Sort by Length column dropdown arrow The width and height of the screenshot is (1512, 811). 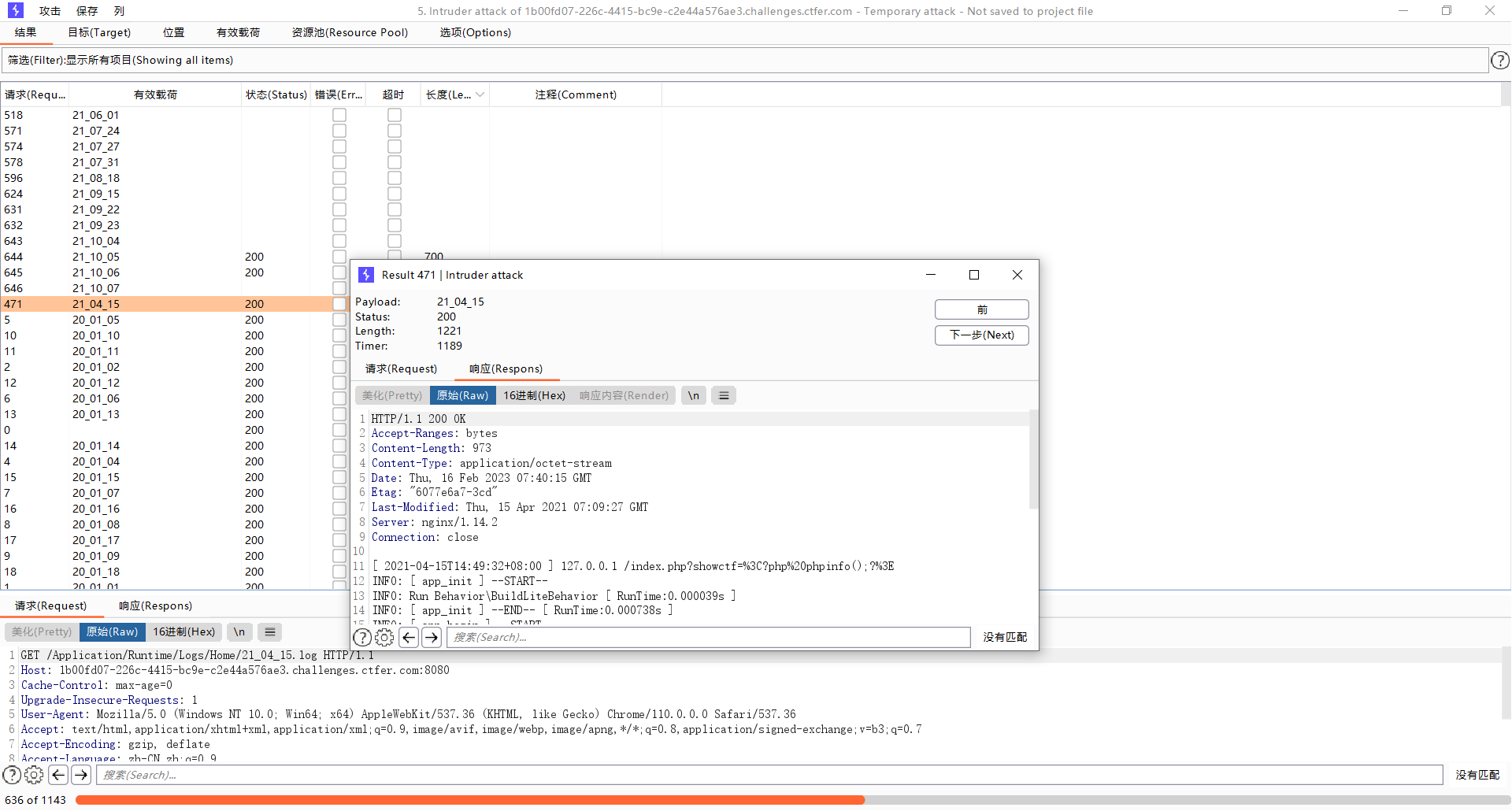point(480,94)
